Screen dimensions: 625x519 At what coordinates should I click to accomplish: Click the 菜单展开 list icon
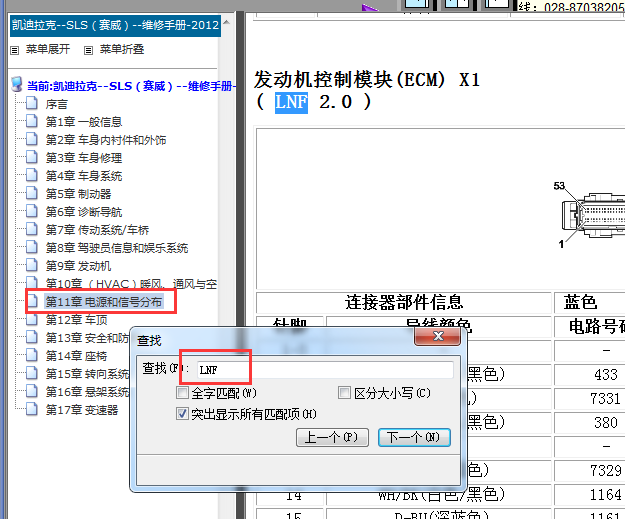click(x=15, y=50)
